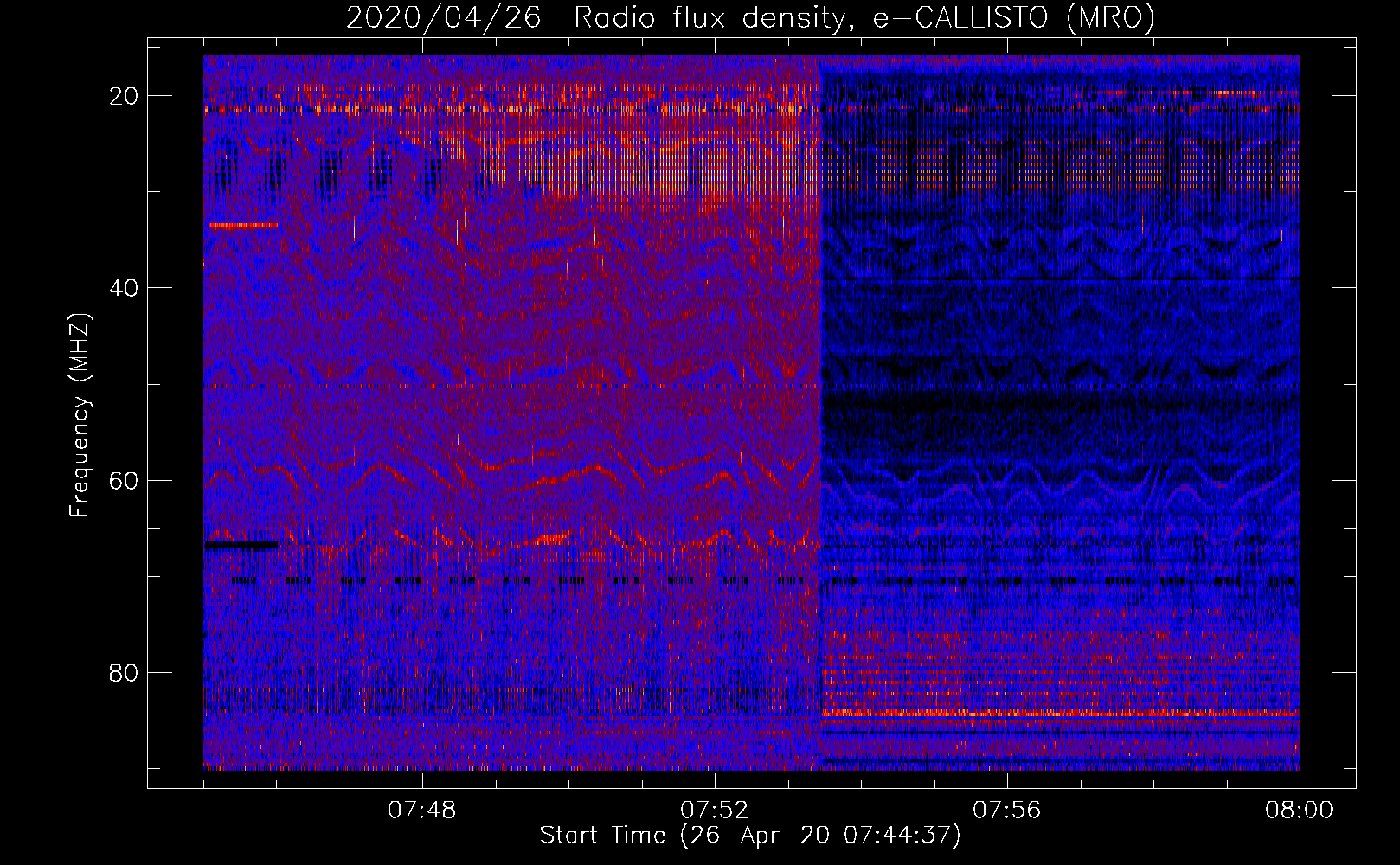Click the "Start Time (26-Apr-20 07:44:37)" x-axis label
1400x865 pixels.
pyautogui.click(x=750, y=836)
